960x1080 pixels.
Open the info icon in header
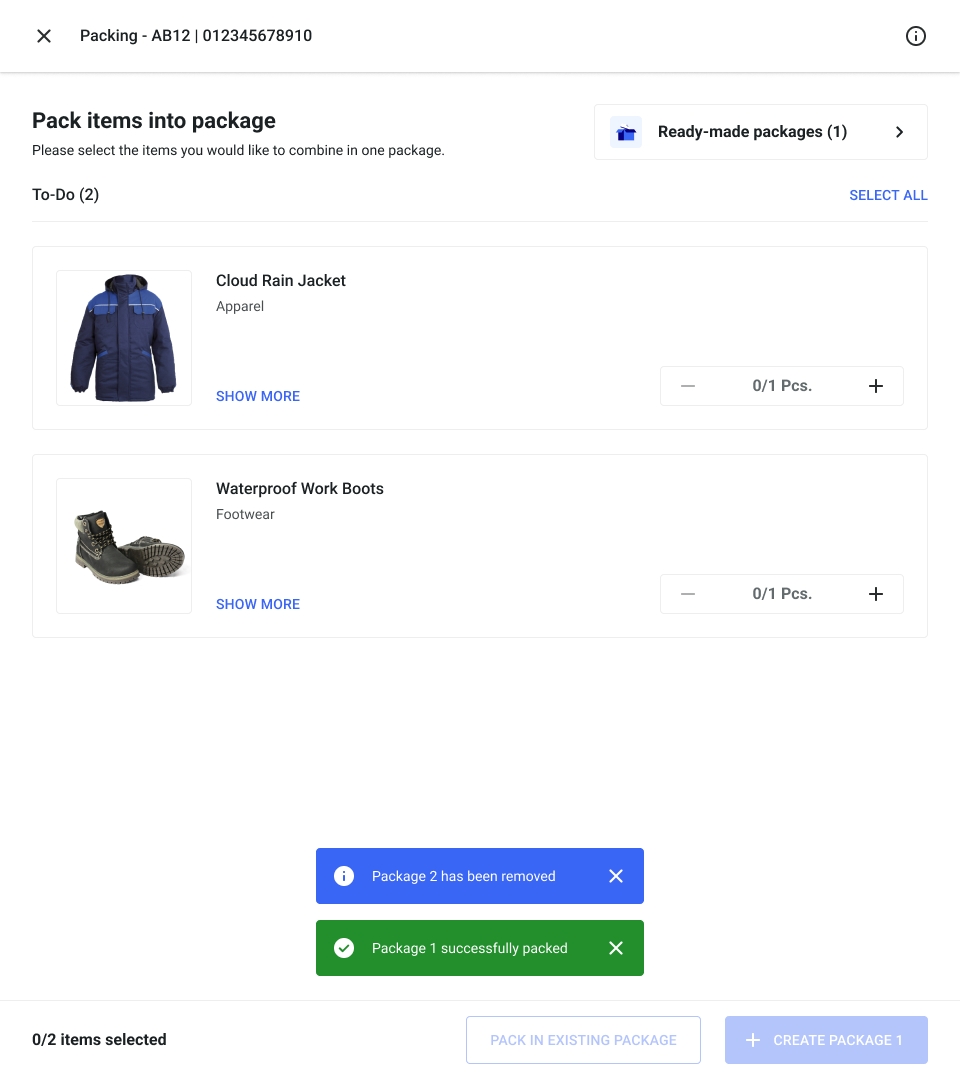click(915, 36)
